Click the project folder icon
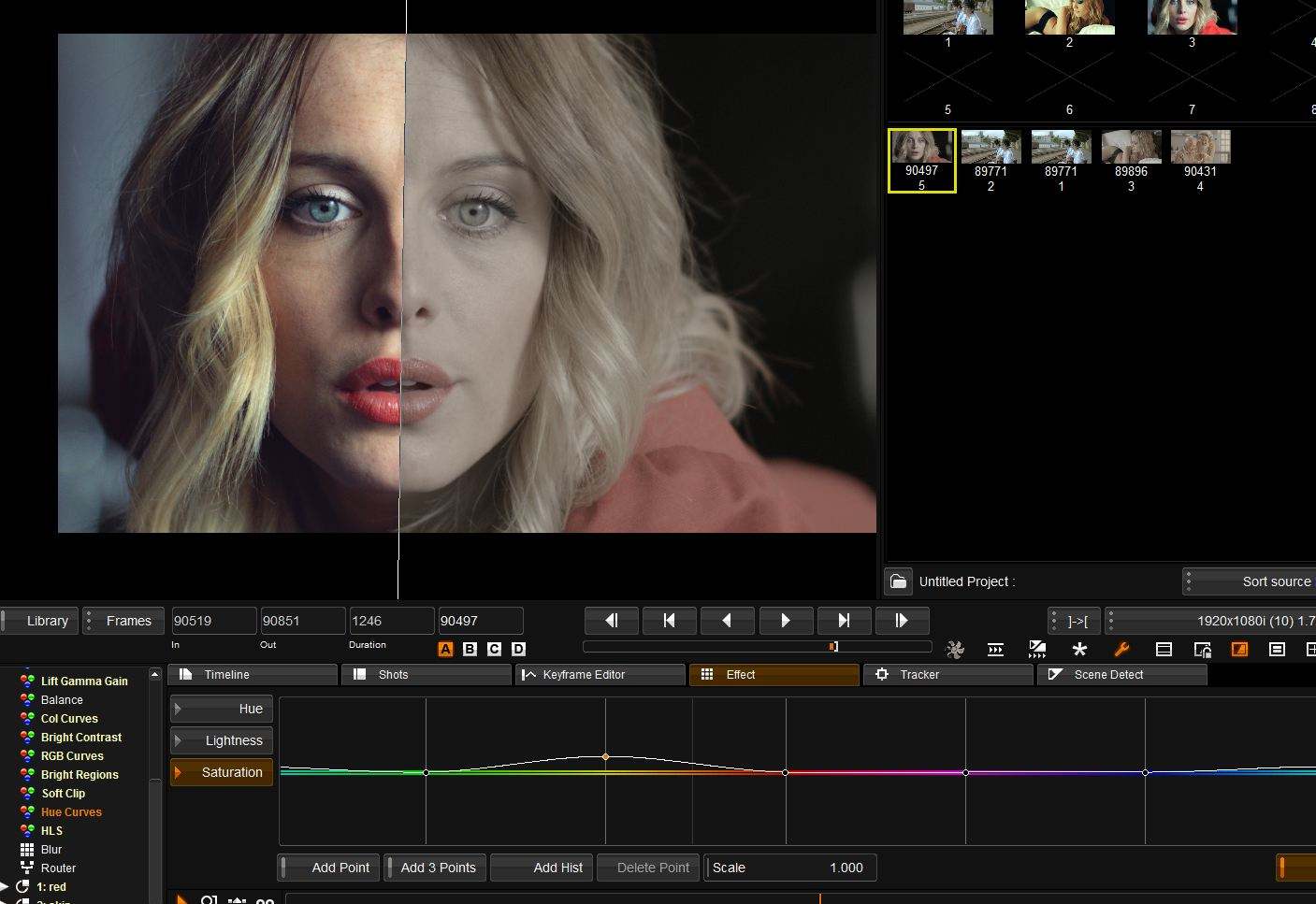Viewport: 1316px width, 904px height. (898, 581)
